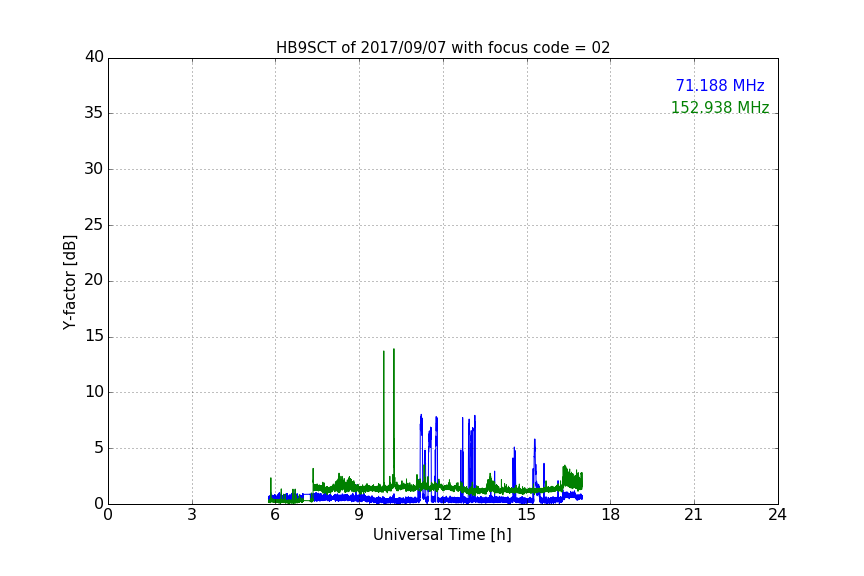864x576 pixels.
Task: Select the green '152.938 MHz' legend label
Action: tap(720, 107)
